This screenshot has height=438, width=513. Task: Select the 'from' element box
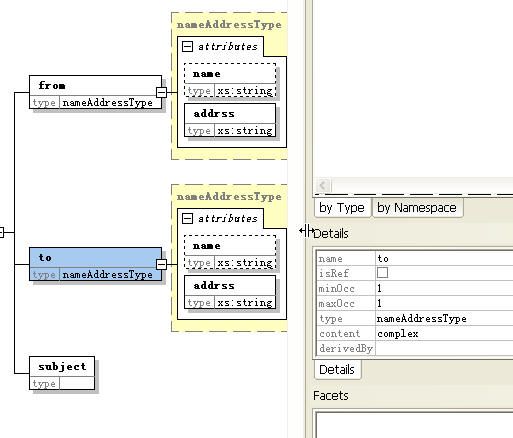click(x=95, y=92)
